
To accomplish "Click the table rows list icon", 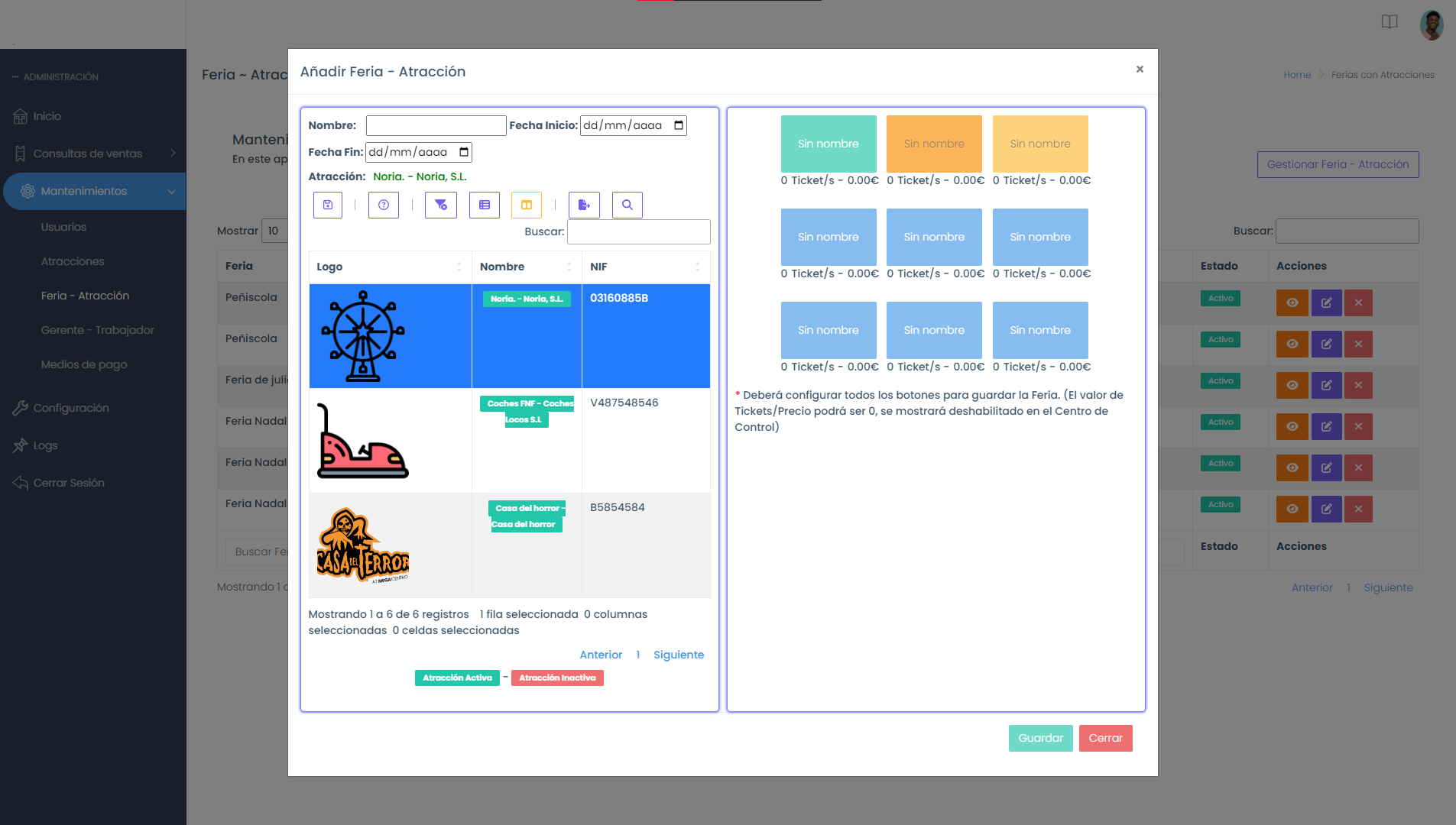I will click(x=485, y=205).
